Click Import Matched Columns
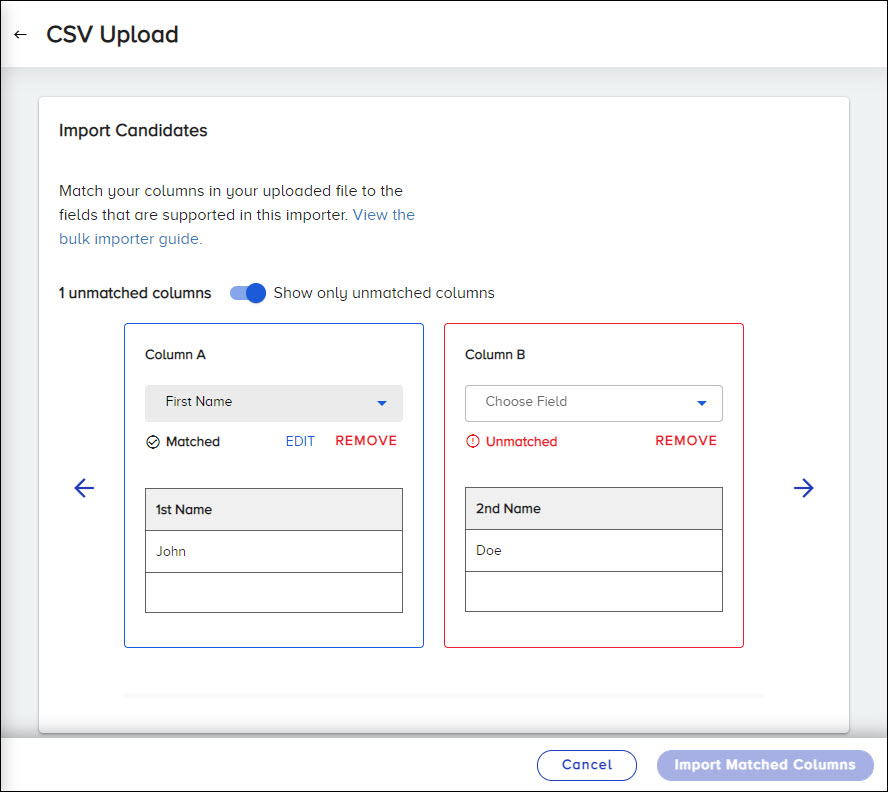This screenshot has height=792, width=888. click(x=765, y=765)
